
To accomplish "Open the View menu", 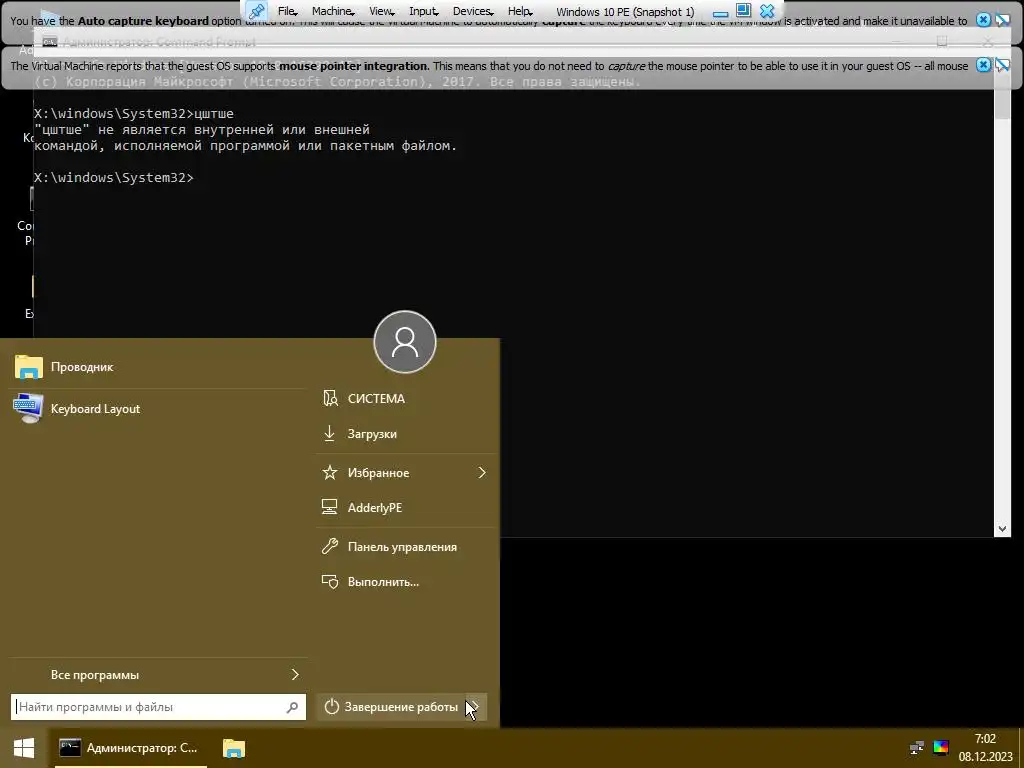I will point(381,11).
